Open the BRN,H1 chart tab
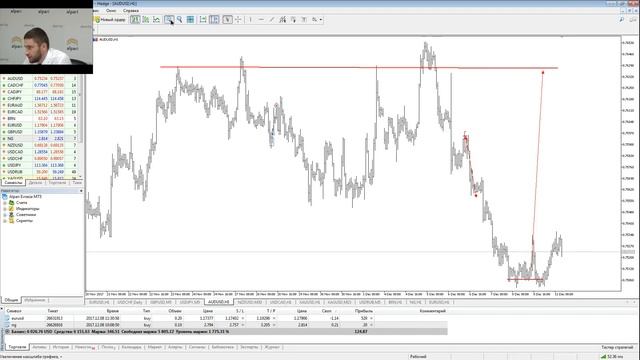 point(396,302)
